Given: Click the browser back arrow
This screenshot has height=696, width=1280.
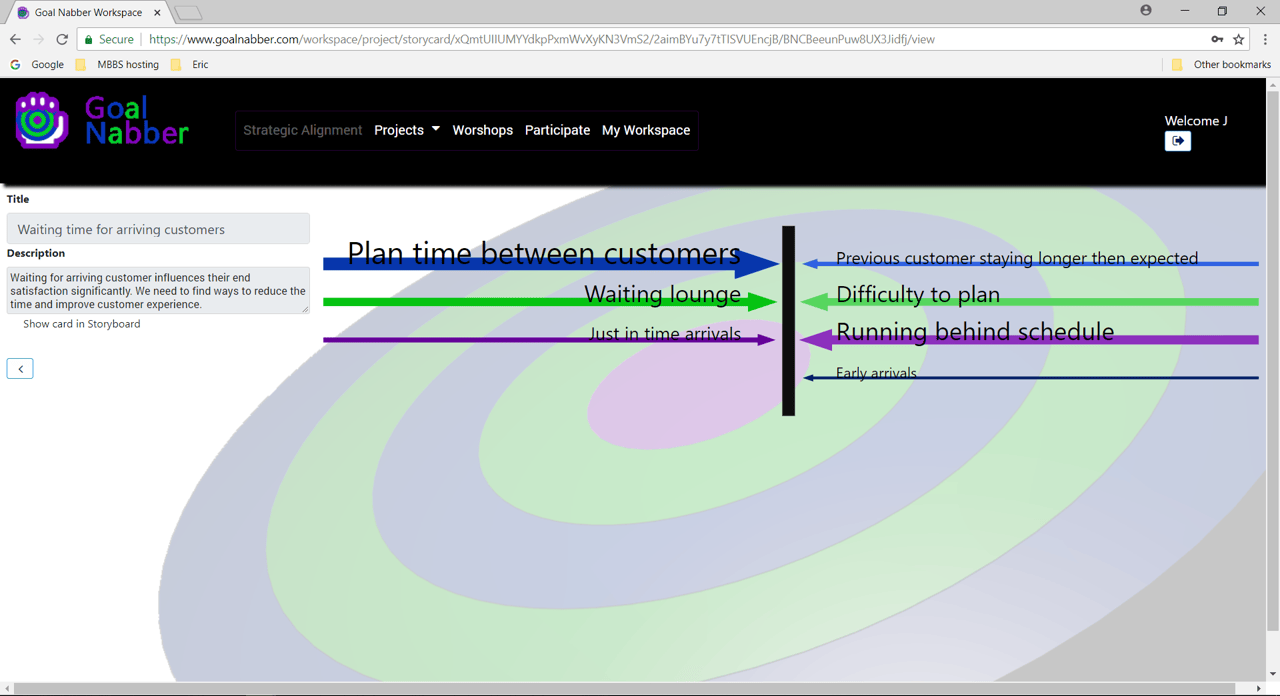Looking at the screenshot, I should [15, 39].
